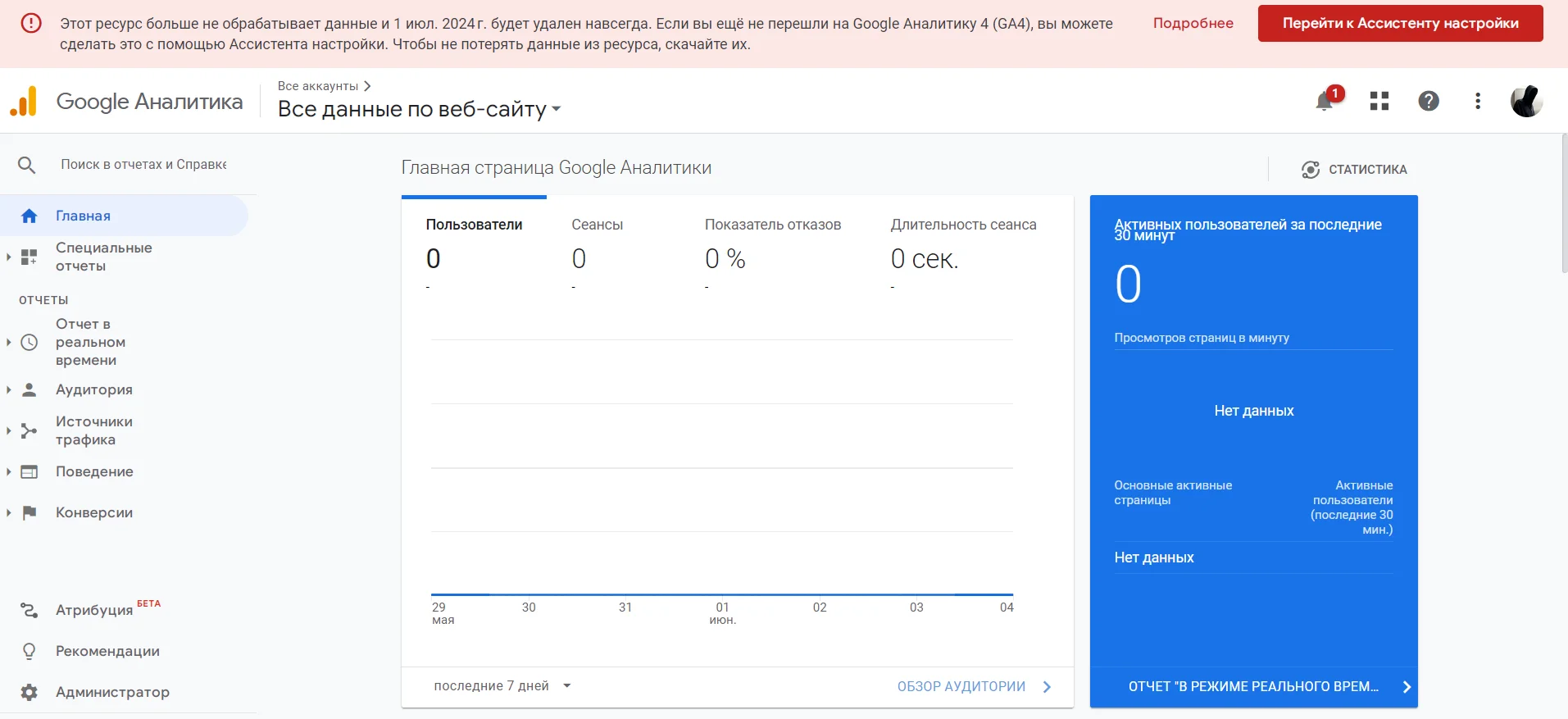
Task: Click the Google Аналитика title text
Action: coord(149,101)
